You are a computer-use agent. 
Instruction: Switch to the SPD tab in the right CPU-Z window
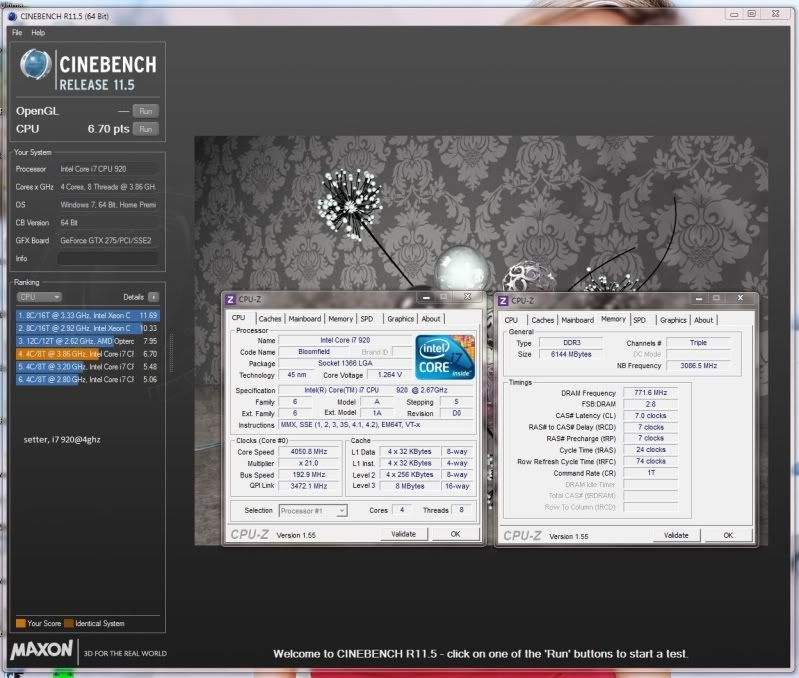click(x=639, y=320)
